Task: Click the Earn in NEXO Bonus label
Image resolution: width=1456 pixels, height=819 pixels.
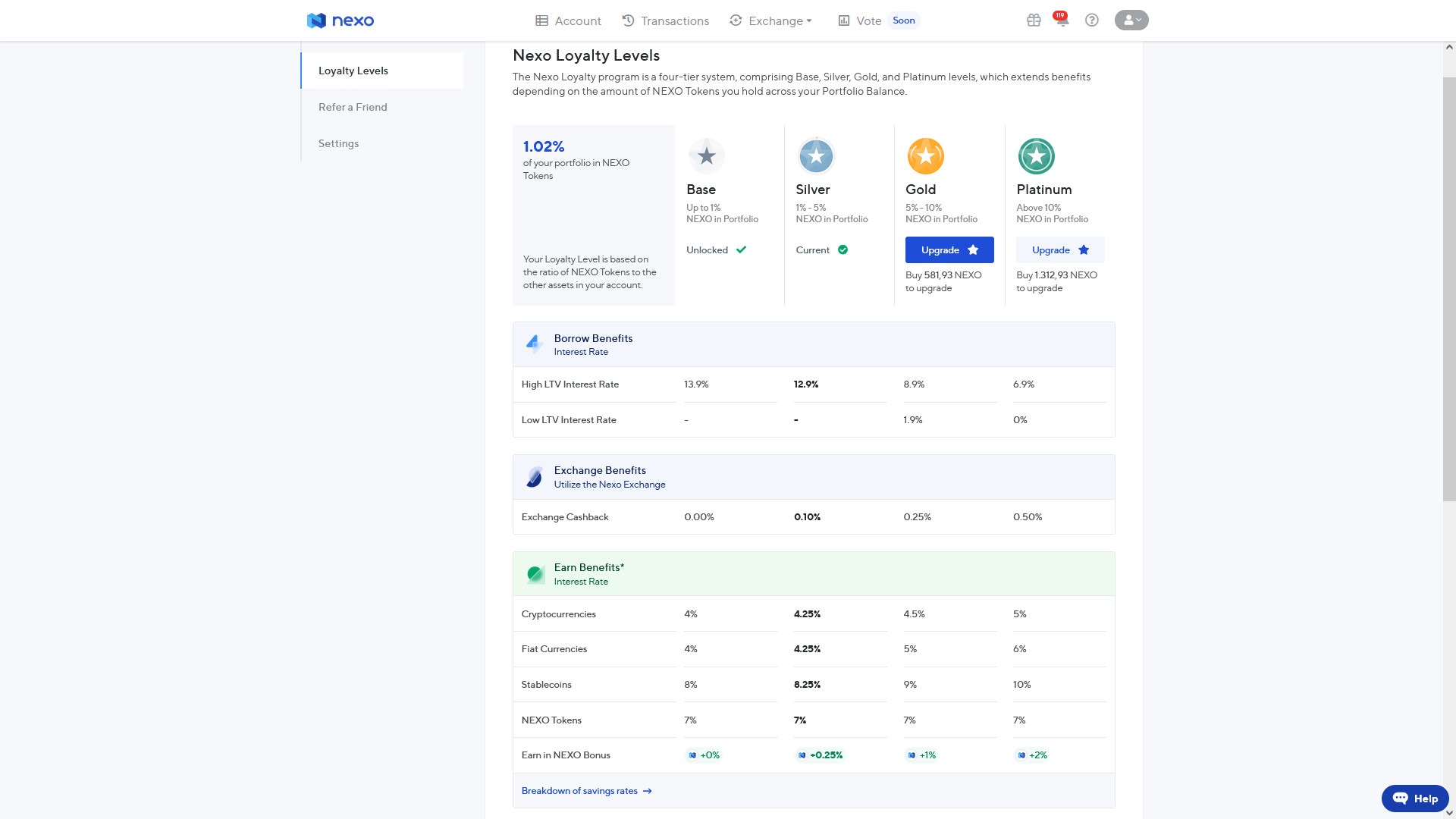Action: click(x=566, y=755)
